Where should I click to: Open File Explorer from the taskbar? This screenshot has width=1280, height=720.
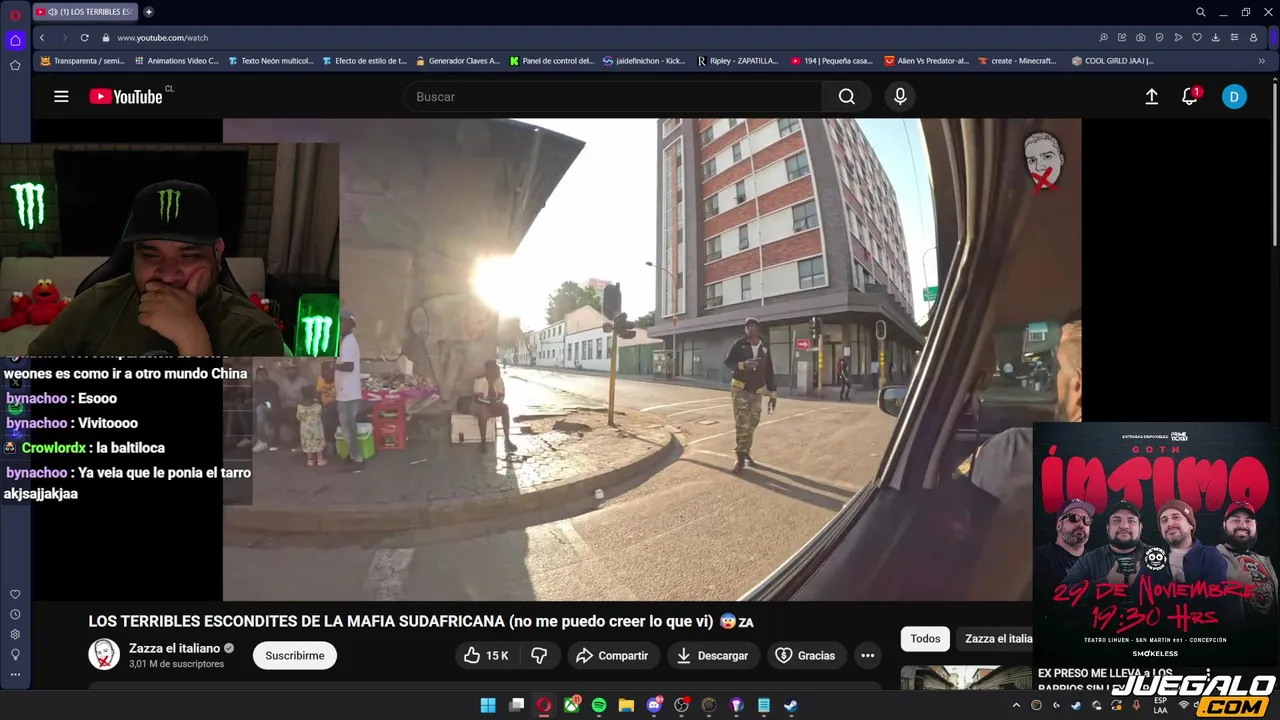[x=626, y=705]
